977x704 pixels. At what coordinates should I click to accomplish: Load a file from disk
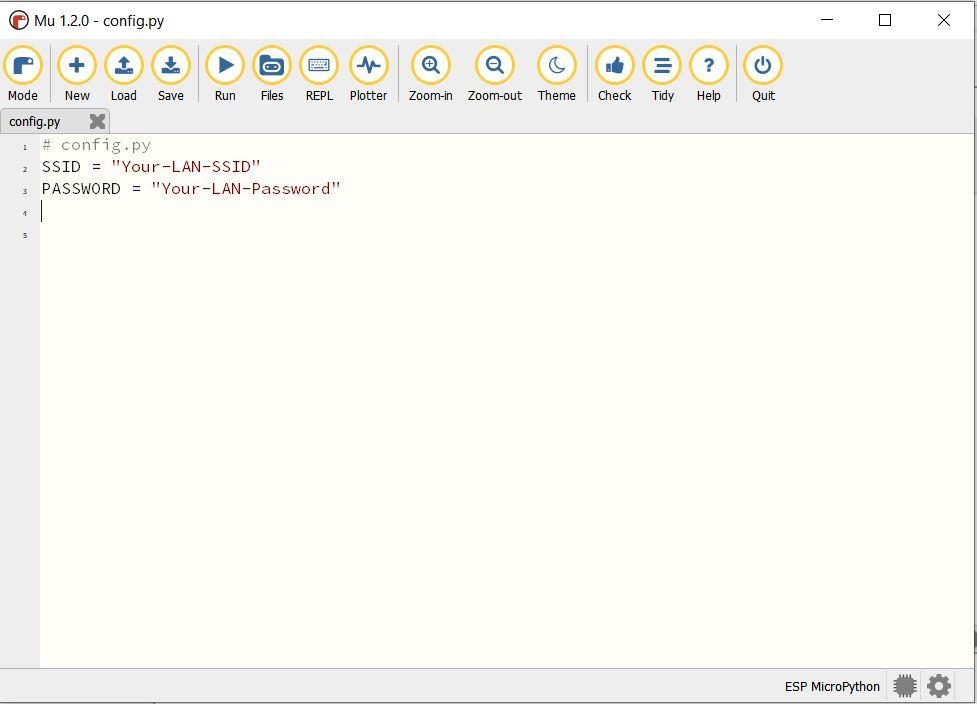point(123,74)
